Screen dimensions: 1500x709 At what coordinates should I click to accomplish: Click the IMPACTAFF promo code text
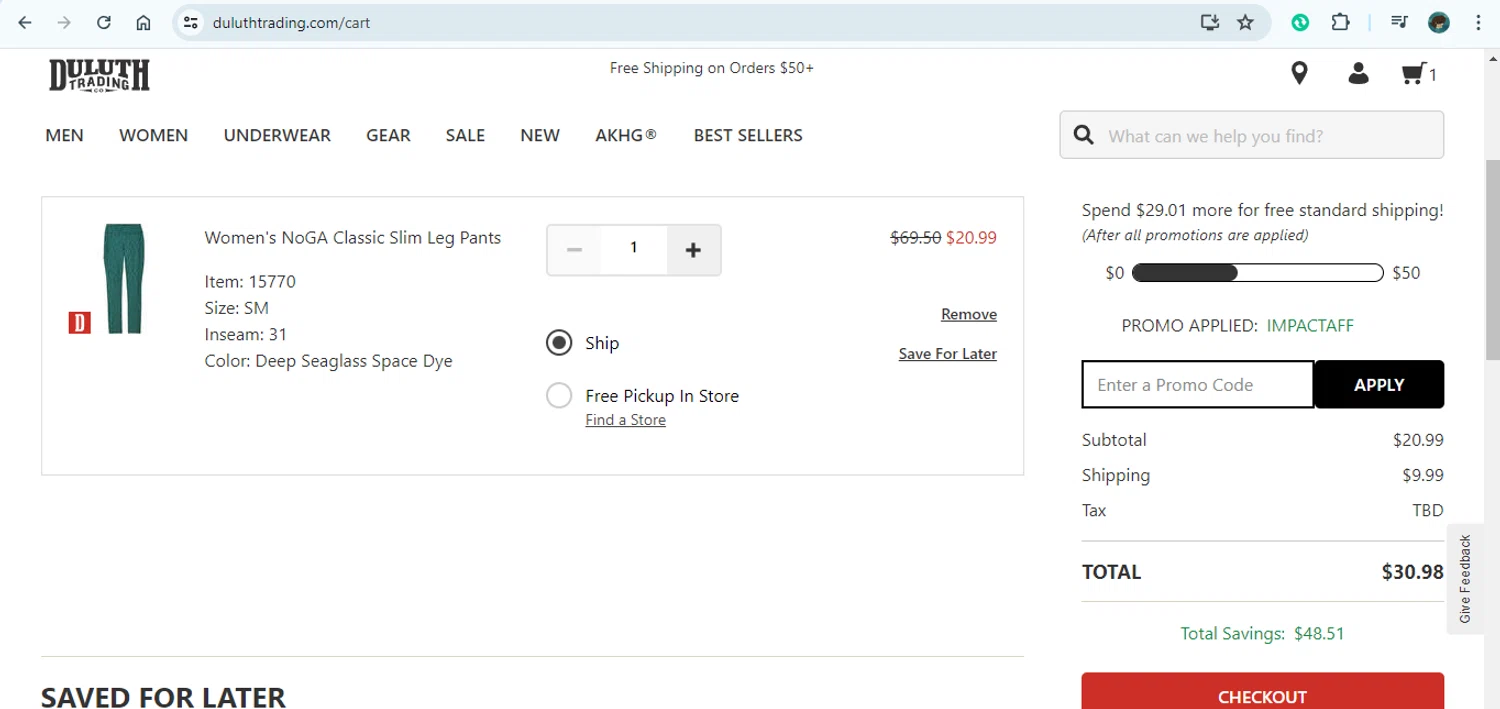(x=1310, y=325)
